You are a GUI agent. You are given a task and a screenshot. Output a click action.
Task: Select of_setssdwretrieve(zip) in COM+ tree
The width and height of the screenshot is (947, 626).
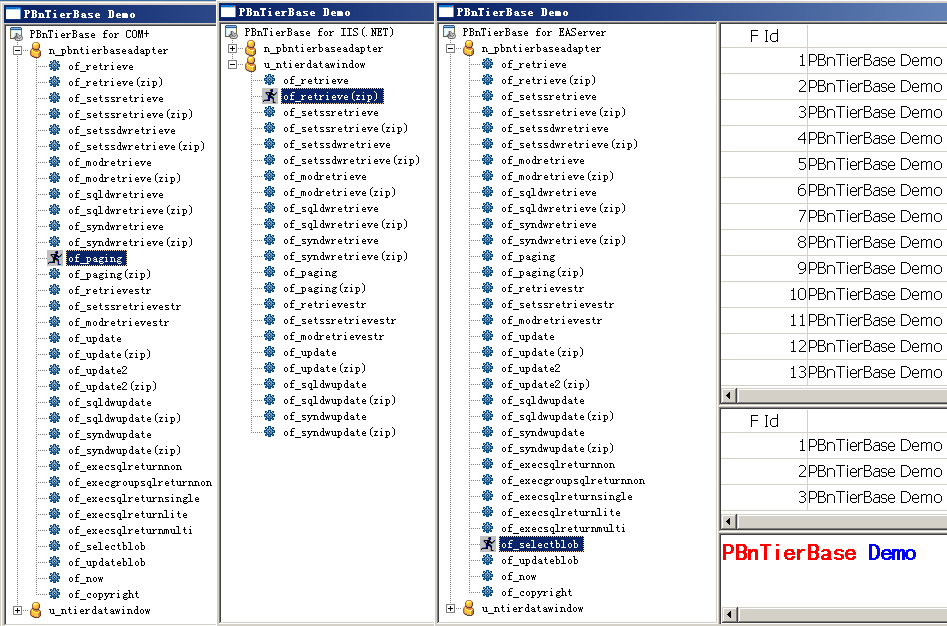(x=136, y=146)
